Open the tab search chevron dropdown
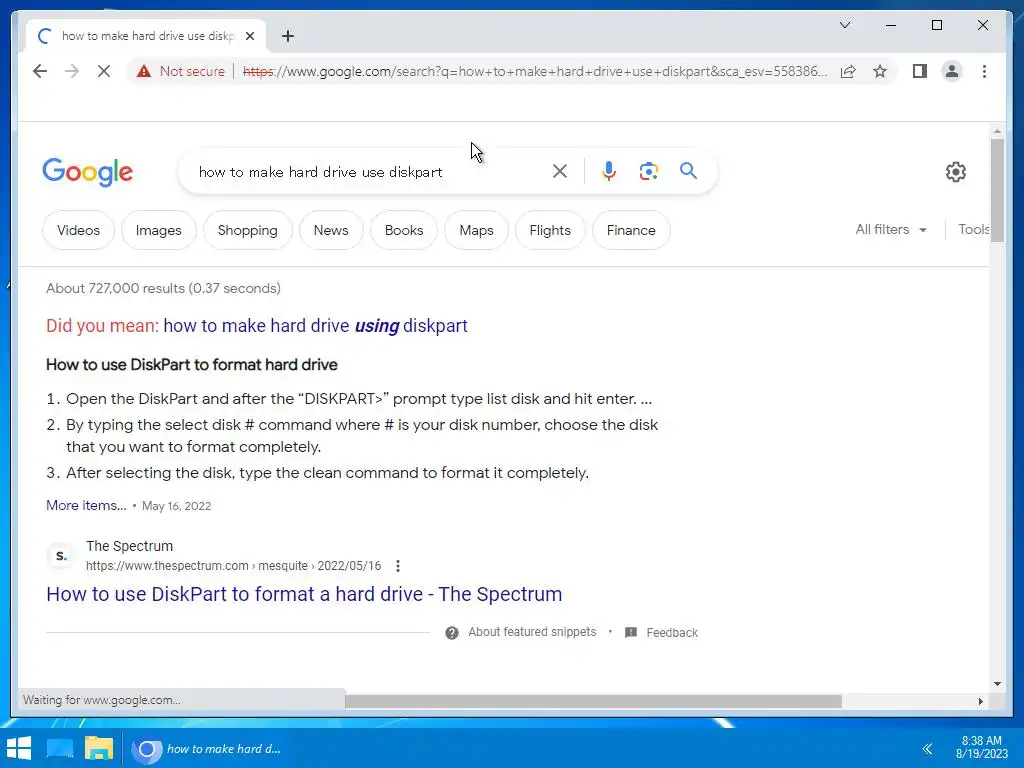1024x768 pixels. coord(844,25)
